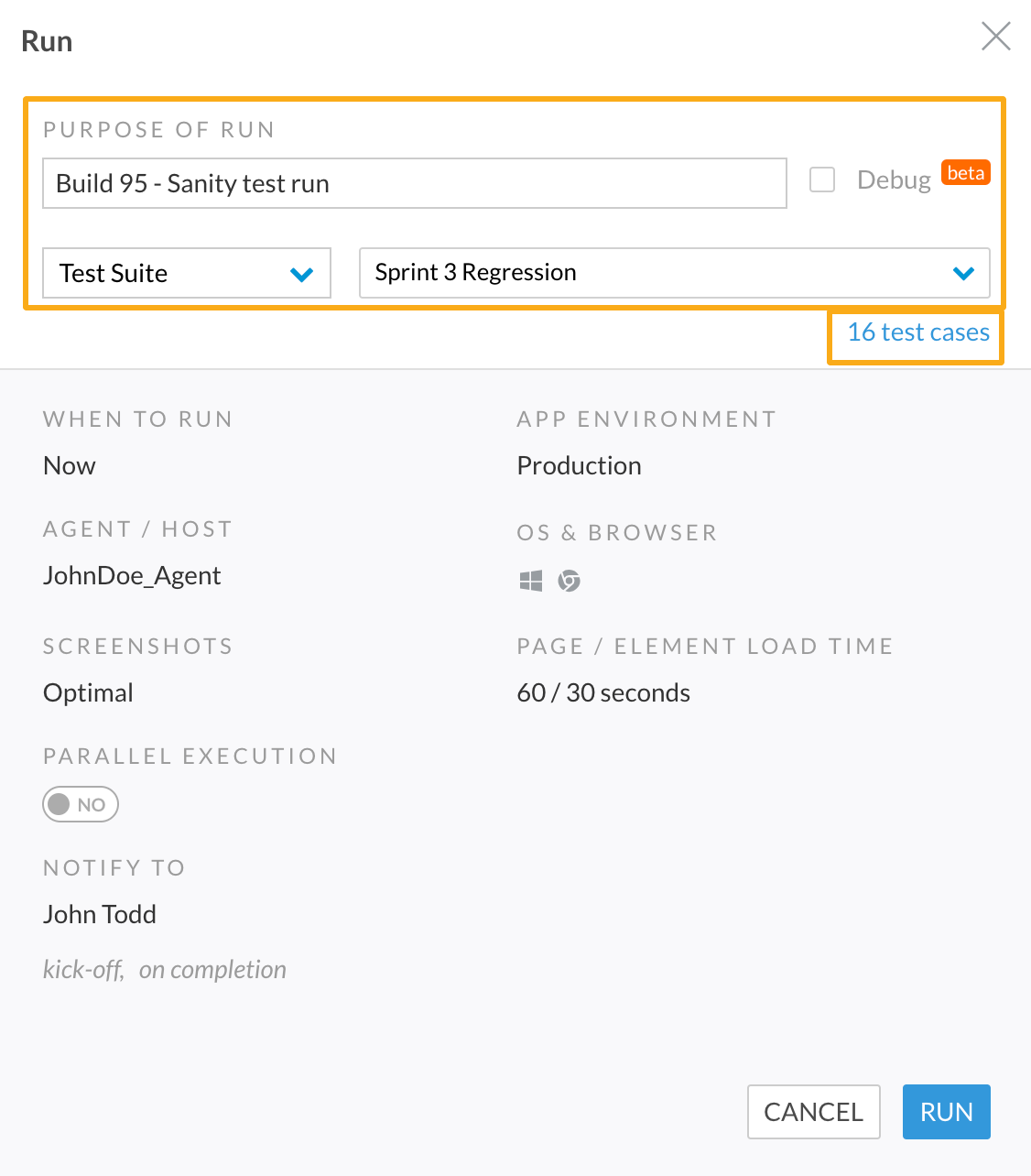Toggle Parallel Execution switch from NO
The height and width of the screenshot is (1176, 1031).
[x=81, y=804]
